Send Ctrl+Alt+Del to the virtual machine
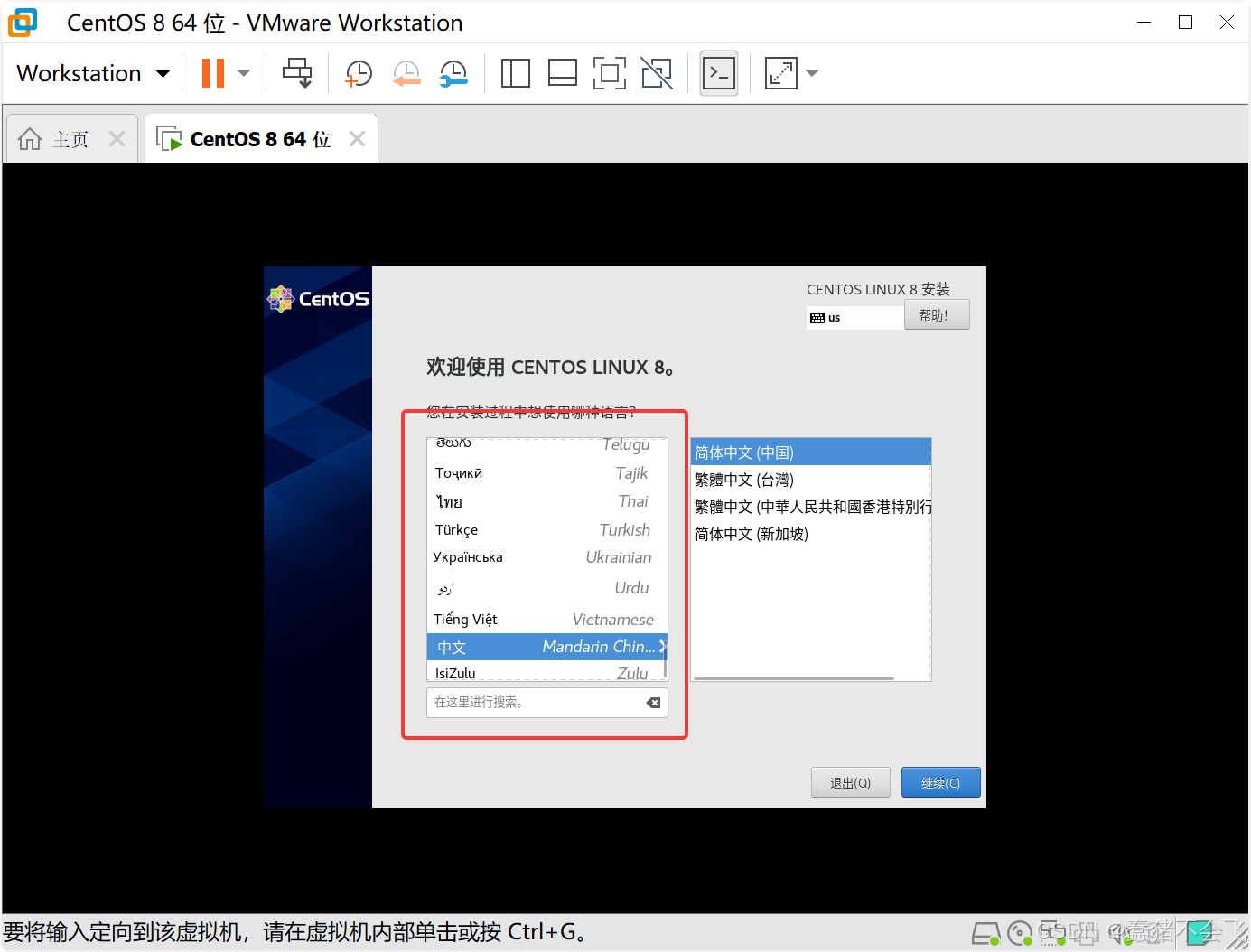This screenshot has width=1251, height=952. point(297,73)
